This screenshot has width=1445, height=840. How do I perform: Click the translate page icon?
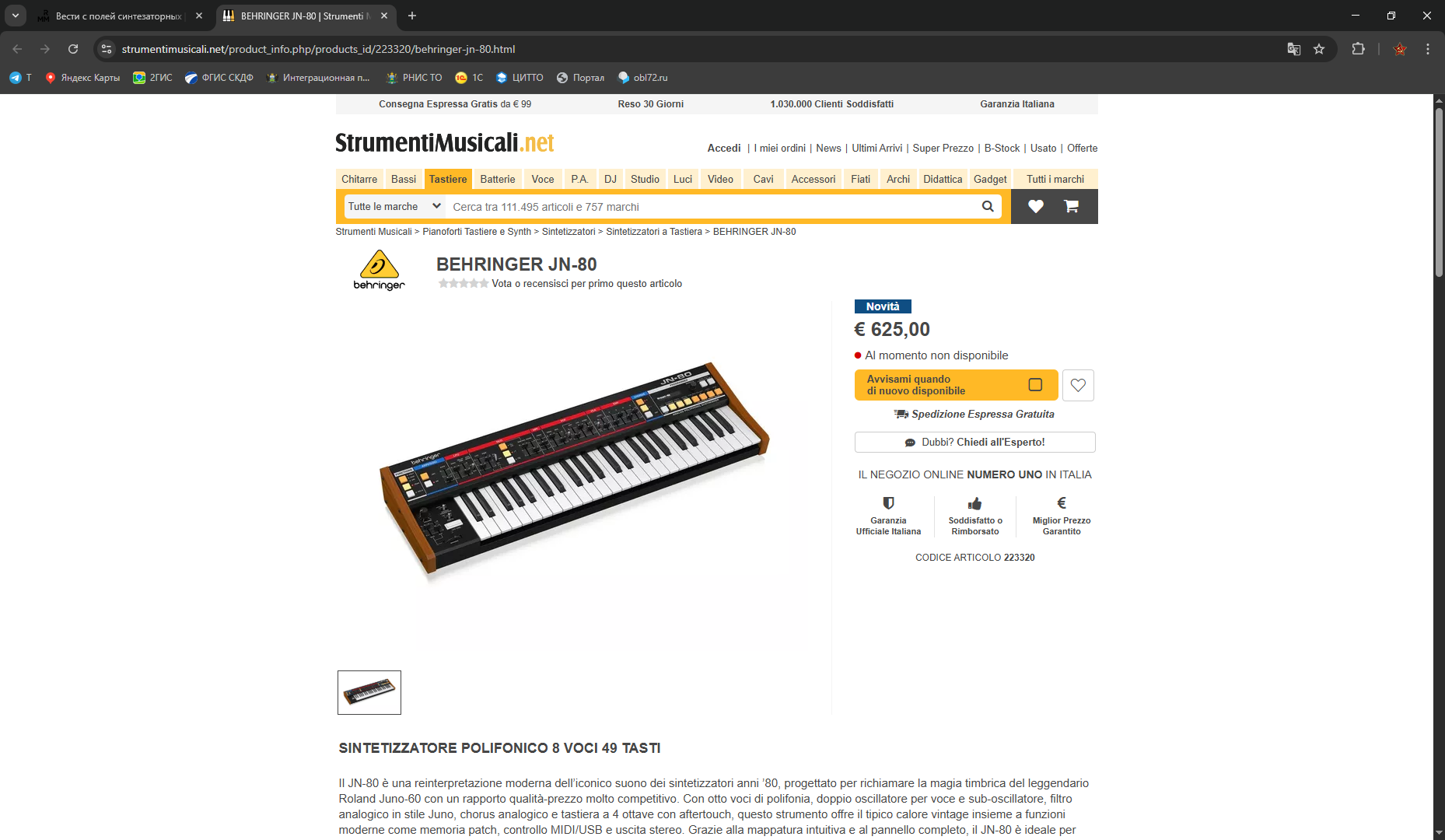[1293, 49]
